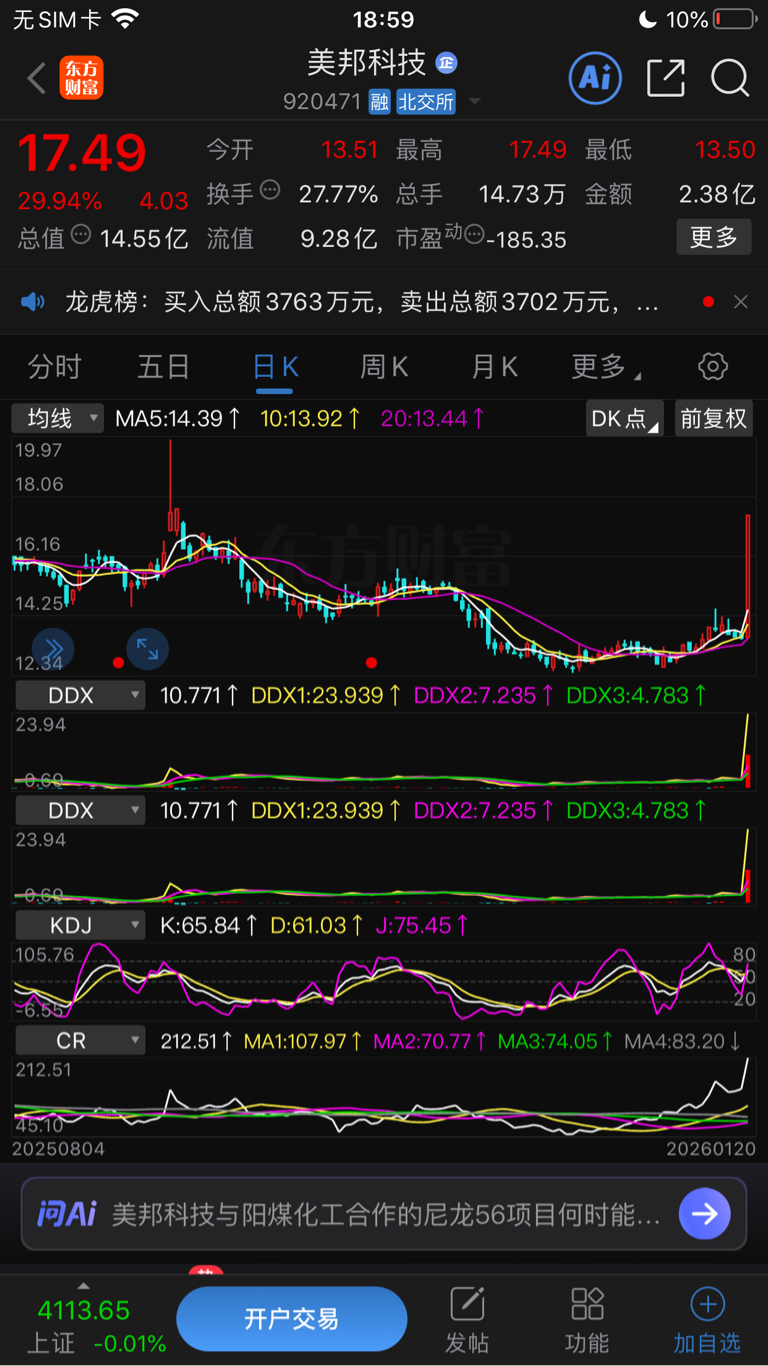This screenshot has width=768, height=1366.
Task: Open the 东方财富 logo icon
Action: click(x=81, y=78)
